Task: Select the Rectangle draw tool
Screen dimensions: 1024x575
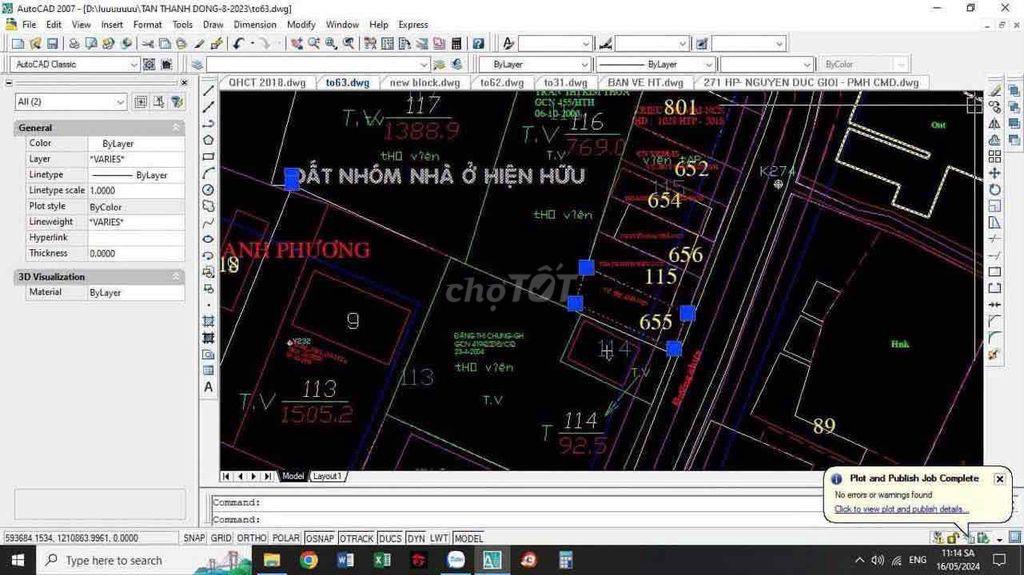Action: coord(208,157)
